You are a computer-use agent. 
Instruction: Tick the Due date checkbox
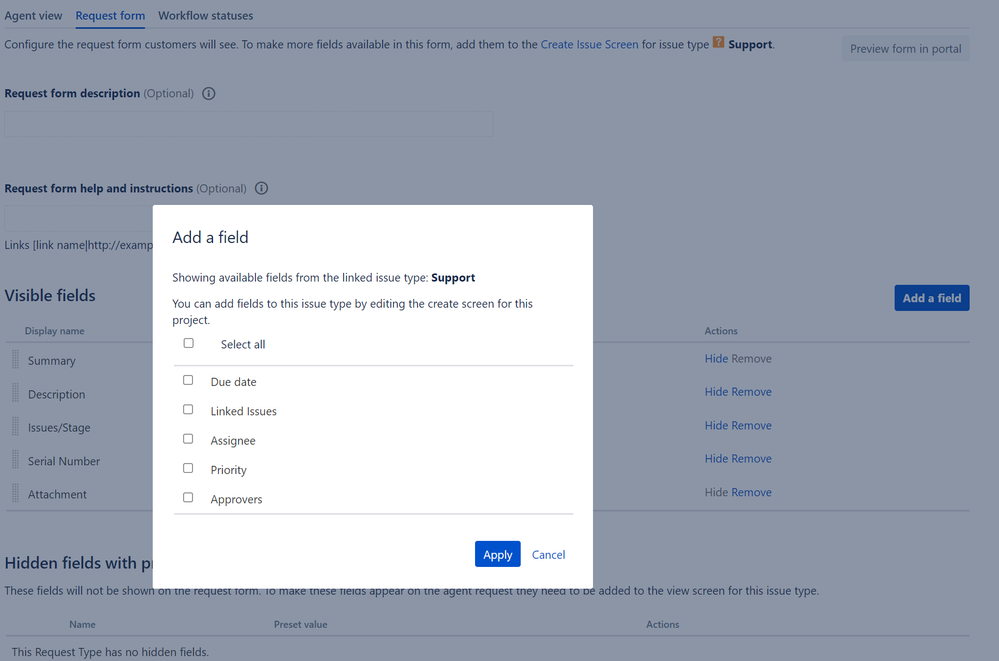tap(188, 380)
